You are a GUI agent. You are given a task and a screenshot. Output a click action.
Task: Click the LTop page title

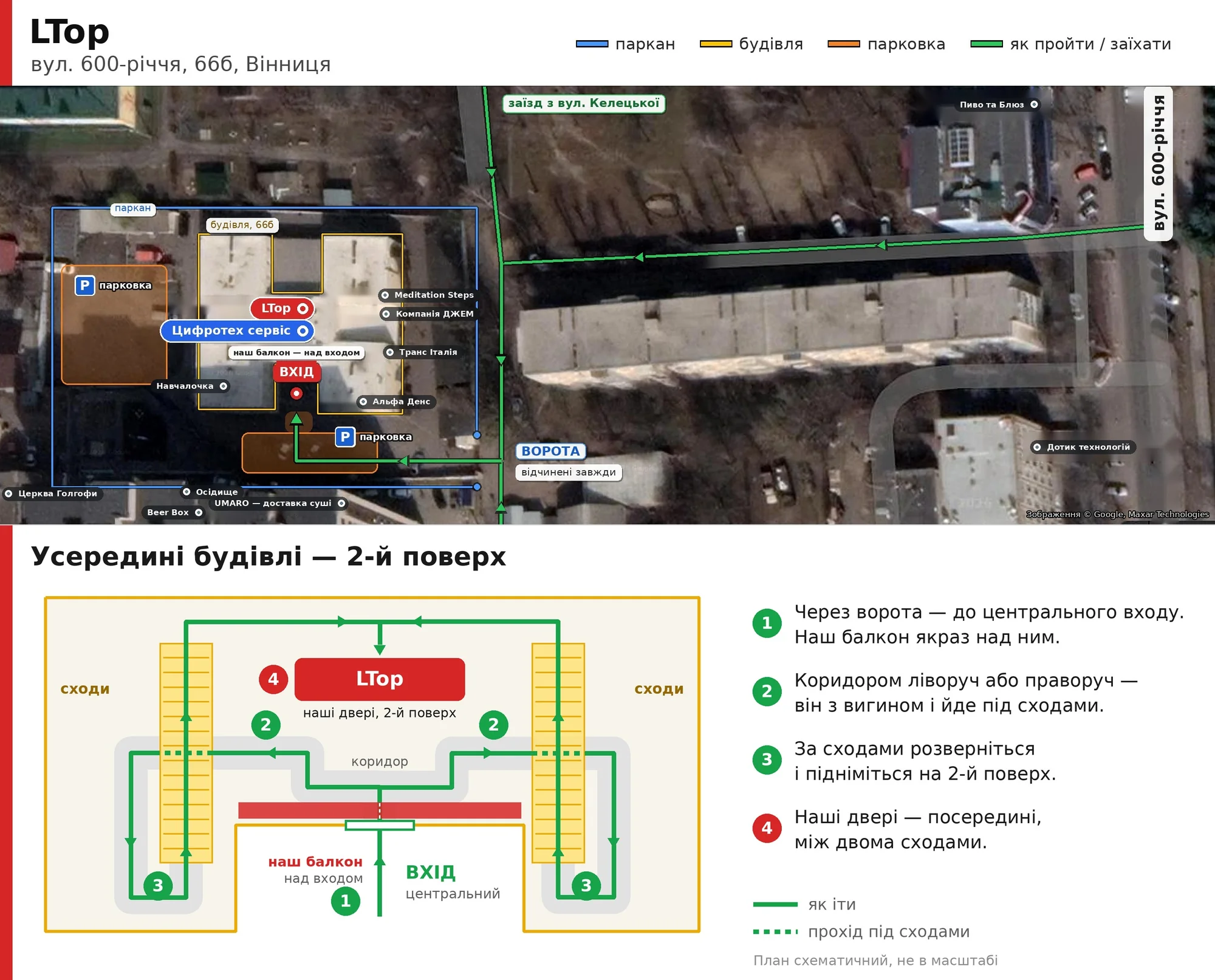(70, 32)
